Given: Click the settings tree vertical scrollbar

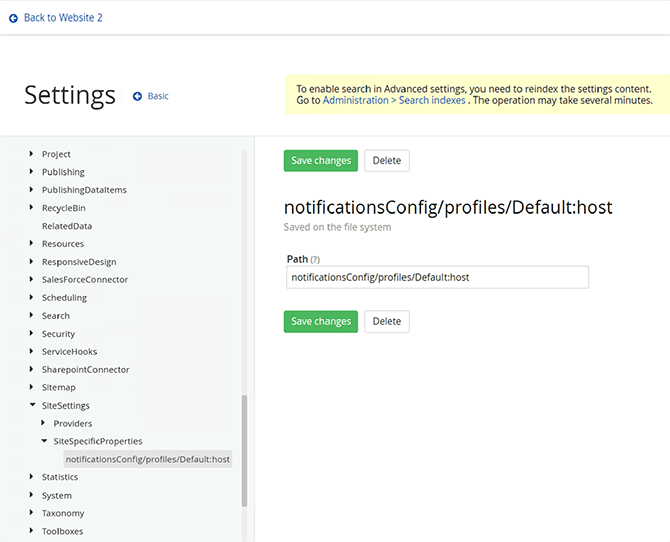Looking at the screenshot, I should coord(245,450).
